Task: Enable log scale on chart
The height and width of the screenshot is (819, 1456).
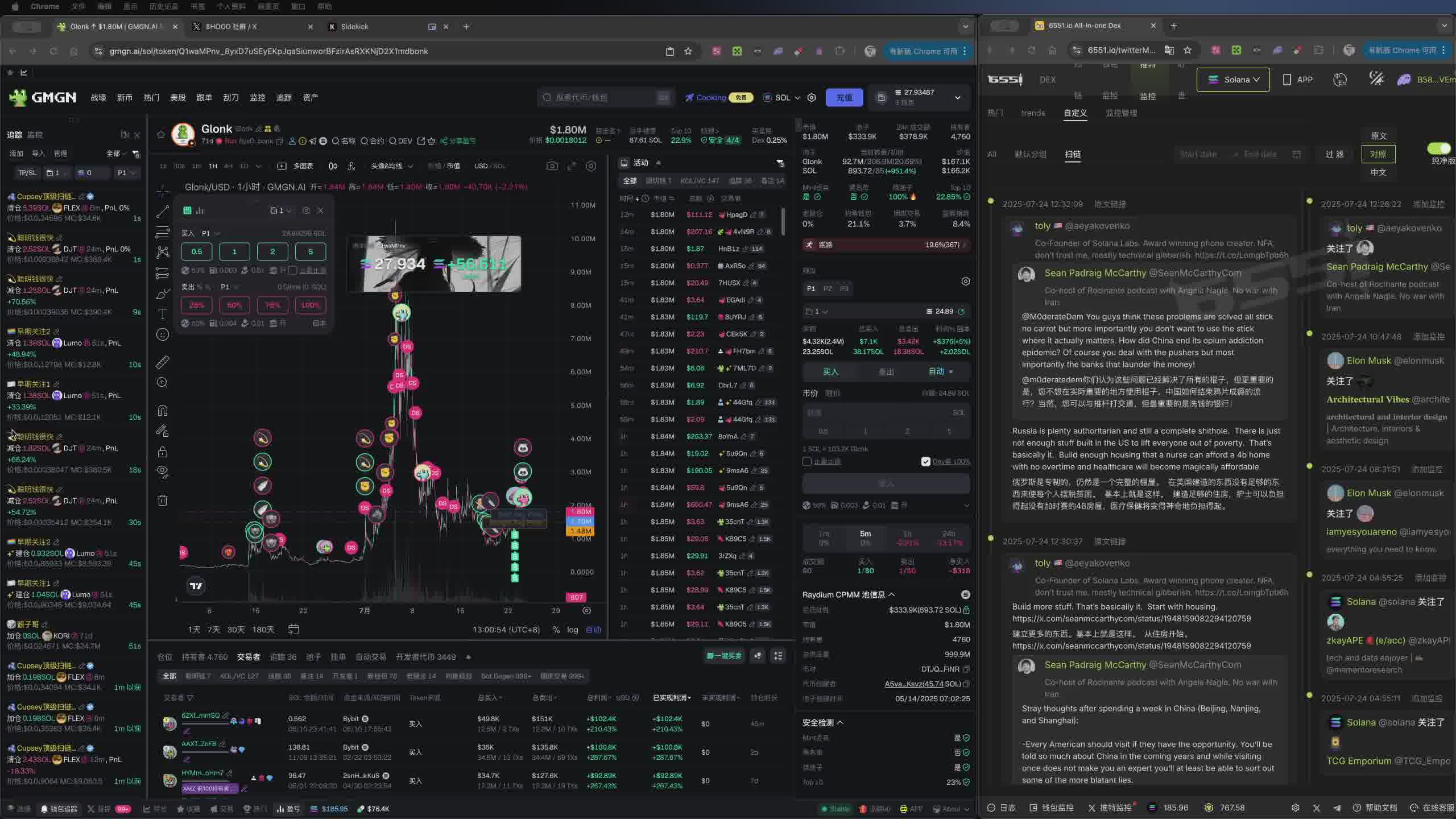Action: (x=572, y=630)
